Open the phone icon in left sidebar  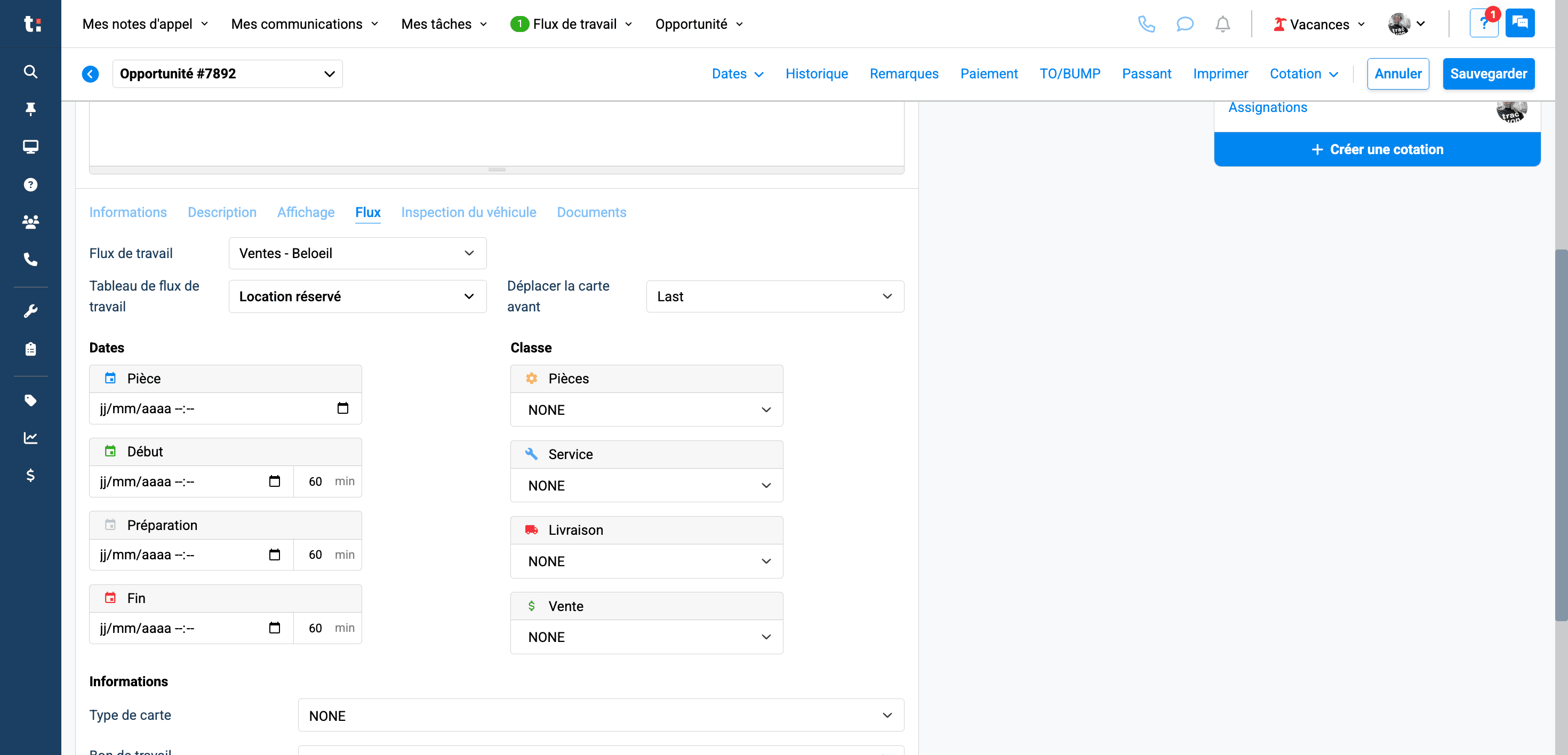[30, 259]
